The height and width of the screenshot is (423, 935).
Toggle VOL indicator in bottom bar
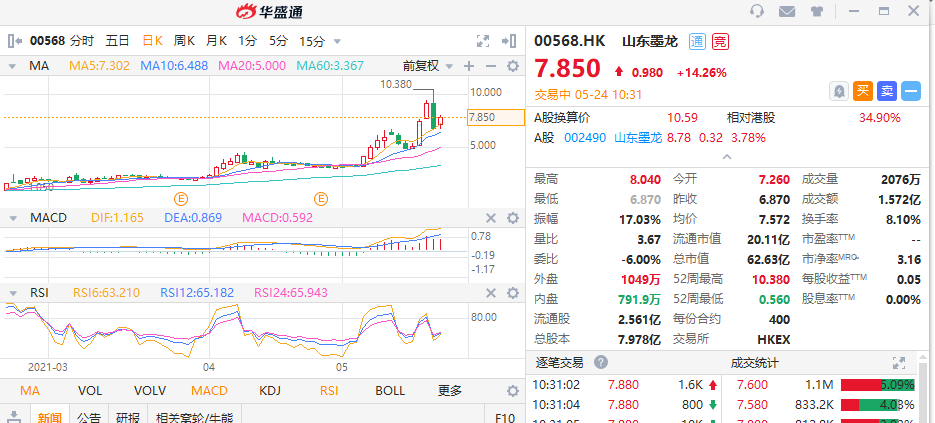(90, 391)
